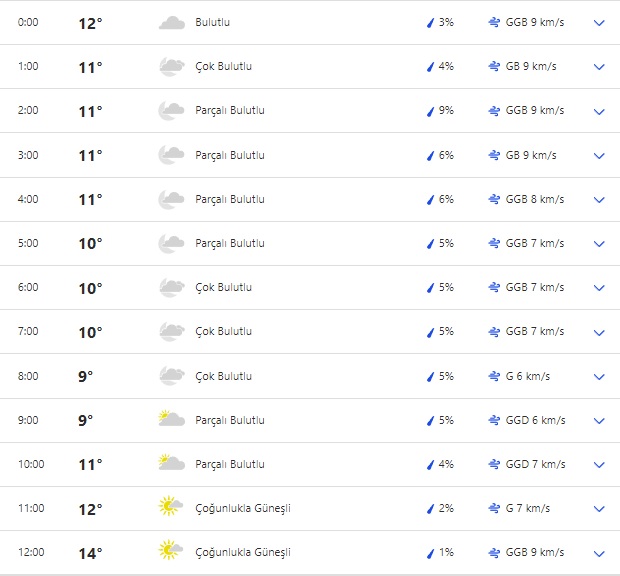The width and height of the screenshot is (620, 576).
Task: Expand the 12:00 forecast row chevron
Action: 599,553
